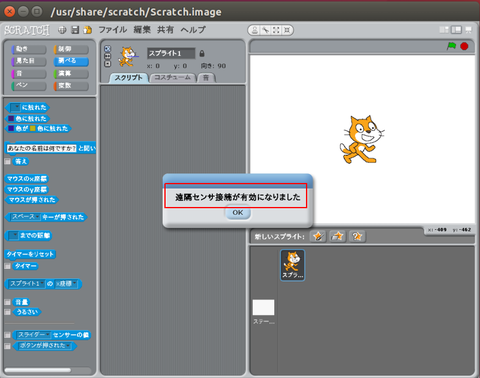Click the red stop-all button
This screenshot has height=378, width=480.
(x=464, y=46)
